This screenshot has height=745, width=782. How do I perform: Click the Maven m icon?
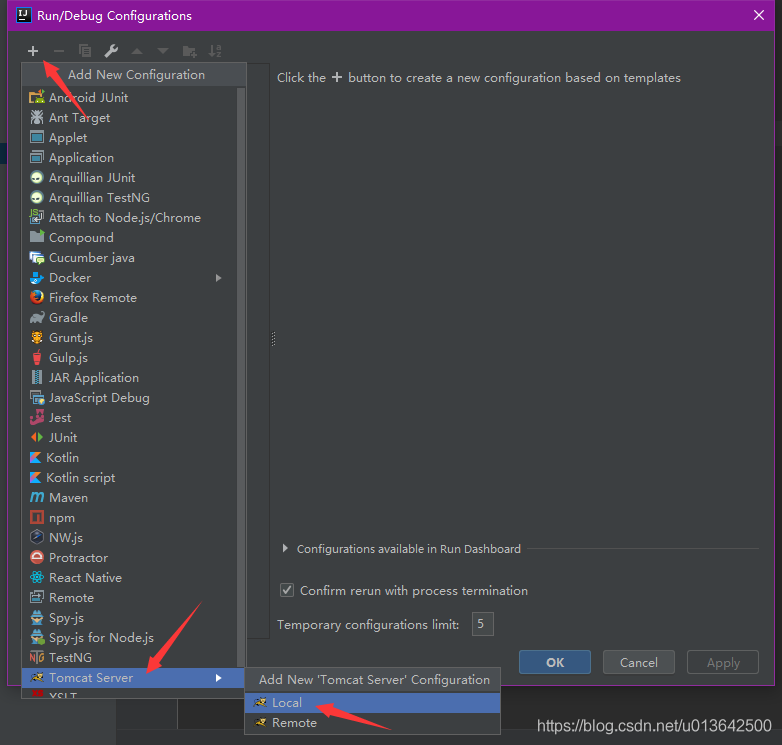(37, 498)
